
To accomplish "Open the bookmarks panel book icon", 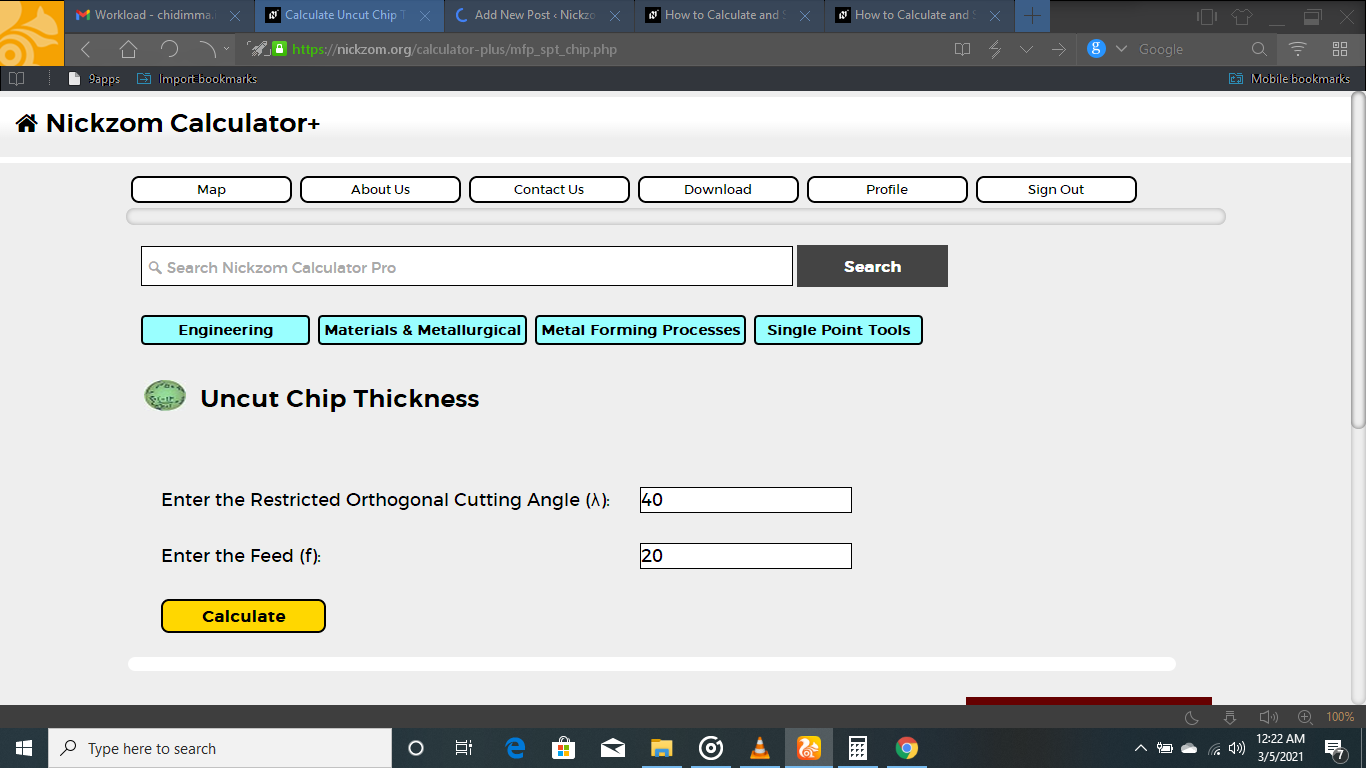I will pyautogui.click(x=17, y=79).
